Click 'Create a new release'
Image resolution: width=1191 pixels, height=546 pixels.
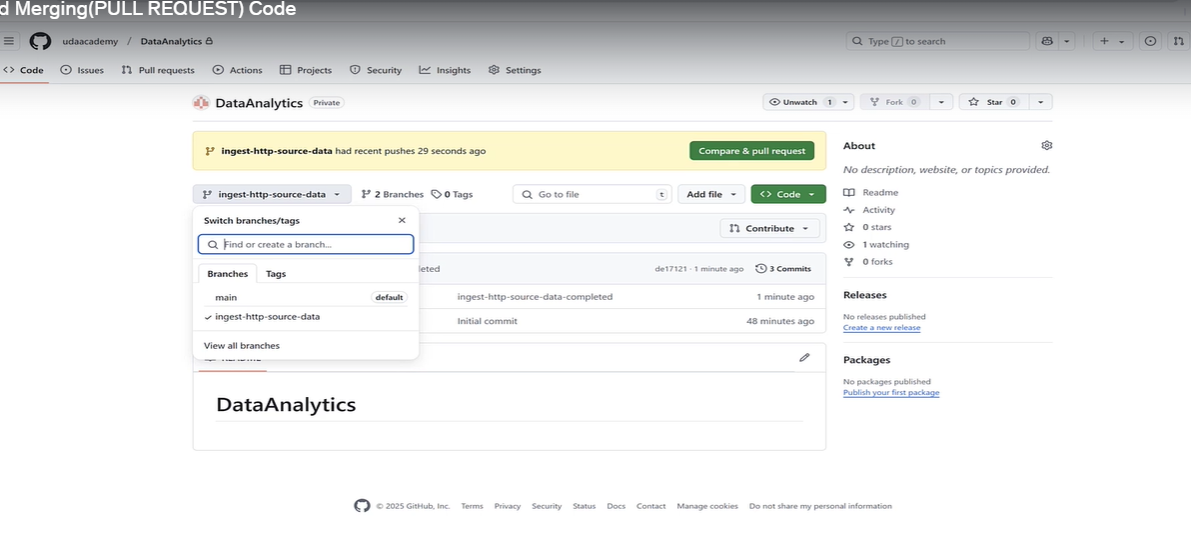(x=881, y=328)
